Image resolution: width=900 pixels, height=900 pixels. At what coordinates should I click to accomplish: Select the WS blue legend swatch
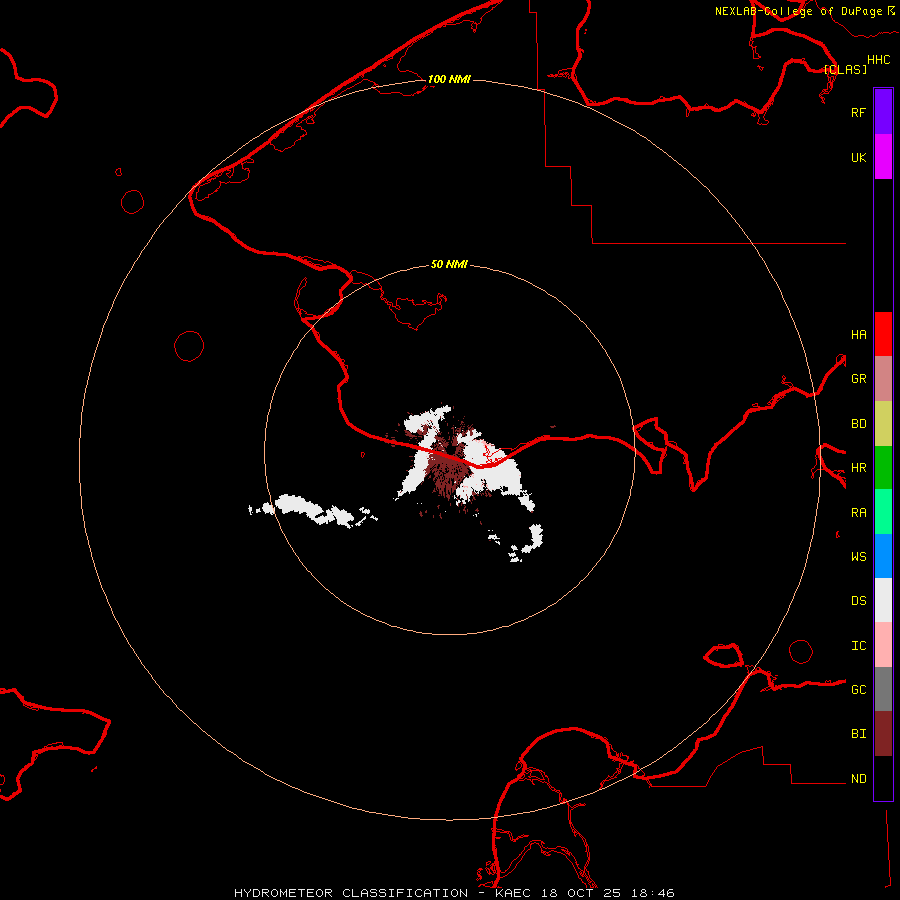pyautogui.click(x=883, y=556)
